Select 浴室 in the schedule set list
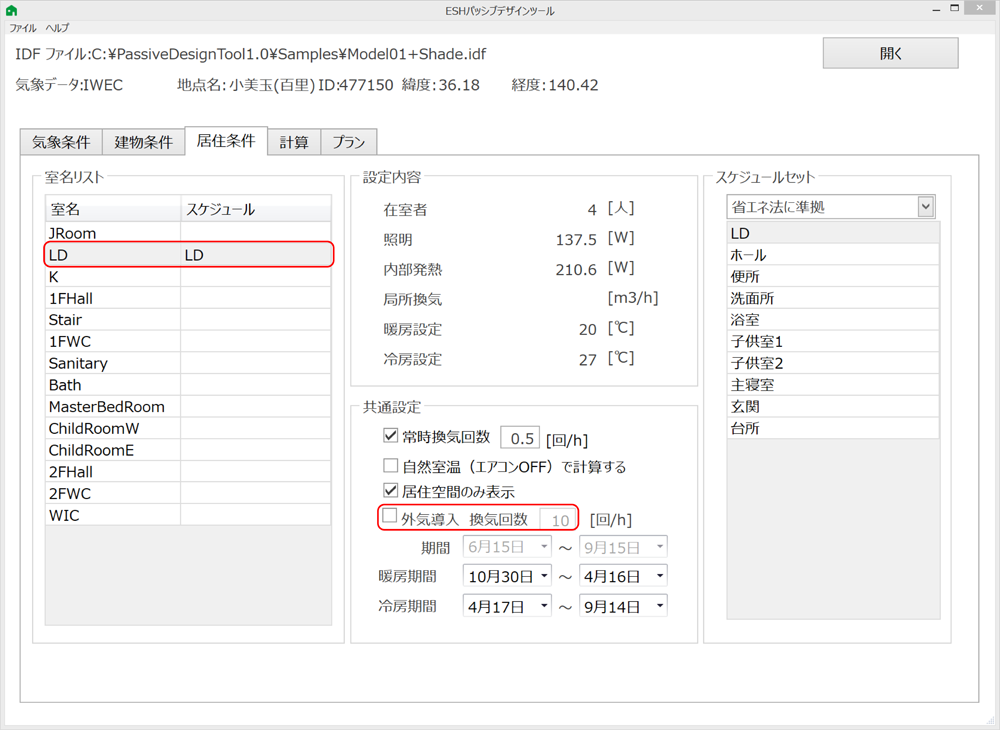This screenshot has width=1000, height=730. [x=833, y=320]
